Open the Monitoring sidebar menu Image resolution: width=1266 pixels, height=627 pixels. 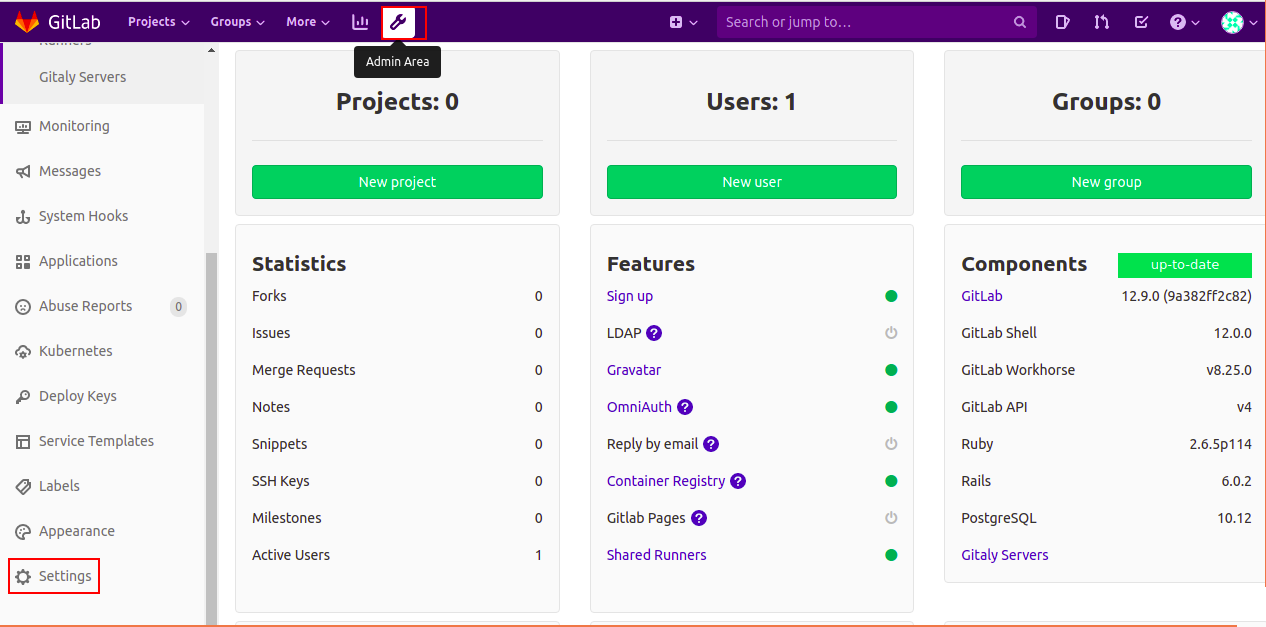click(74, 126)
